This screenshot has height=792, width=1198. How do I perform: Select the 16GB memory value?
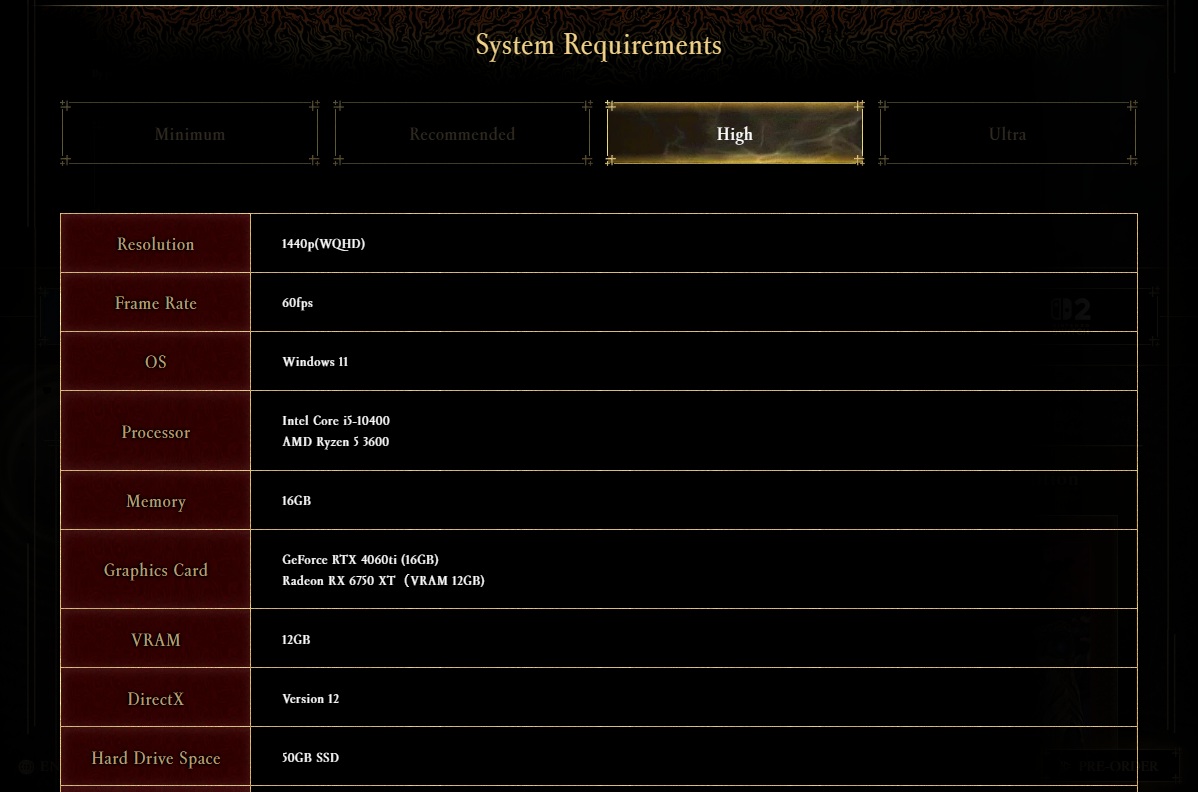point(296,500)
